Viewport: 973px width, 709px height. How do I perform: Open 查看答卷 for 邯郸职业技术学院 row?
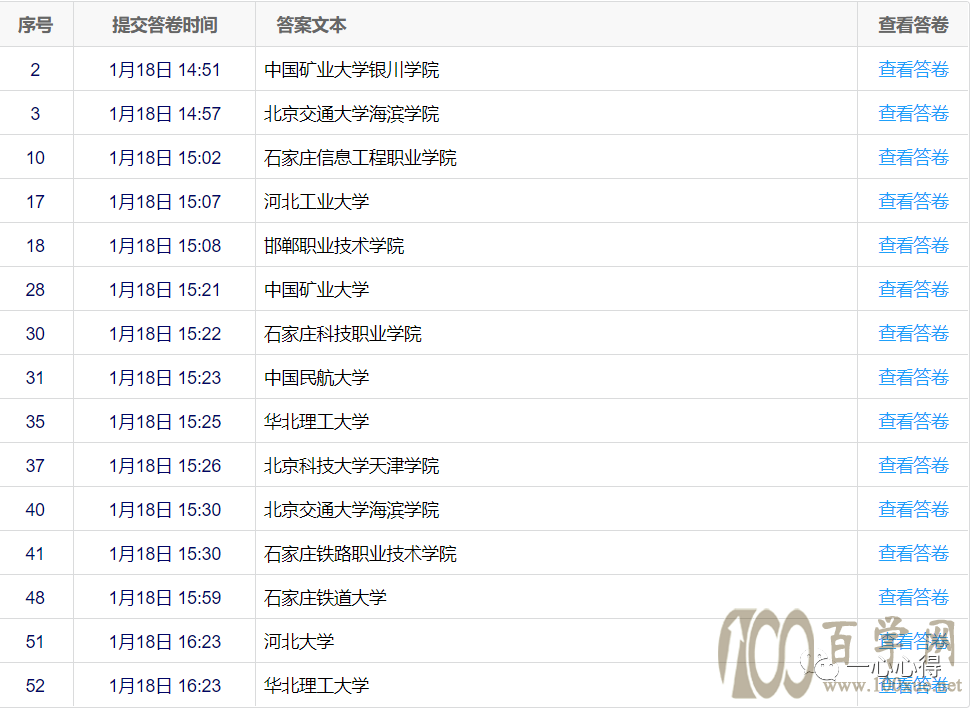913,245
